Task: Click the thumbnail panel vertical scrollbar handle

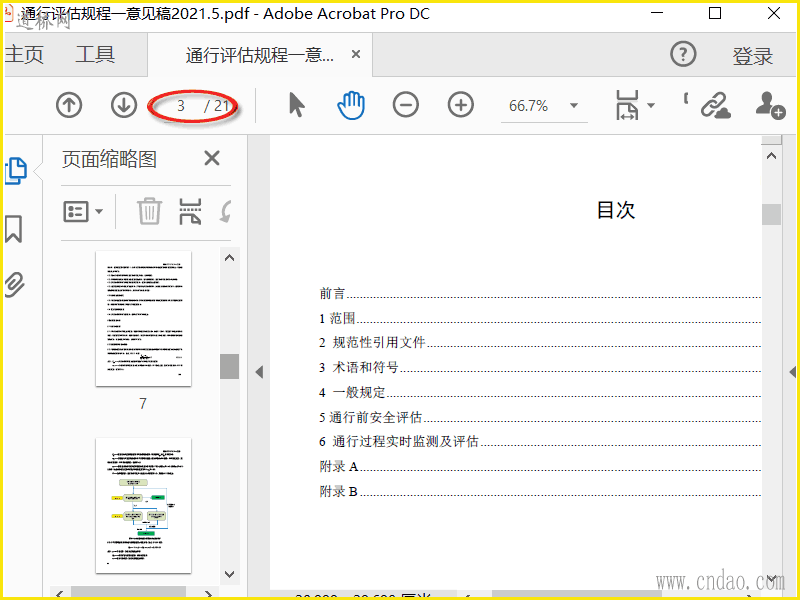Action: [230, 366]
